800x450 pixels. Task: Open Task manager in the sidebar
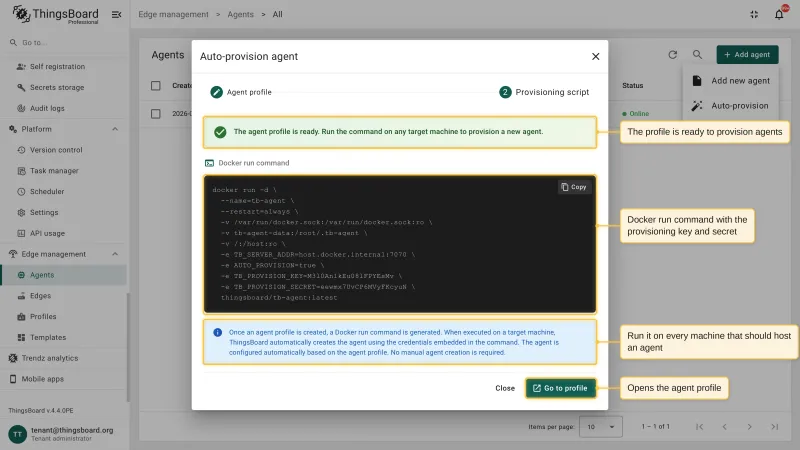[x=64, y=171]
